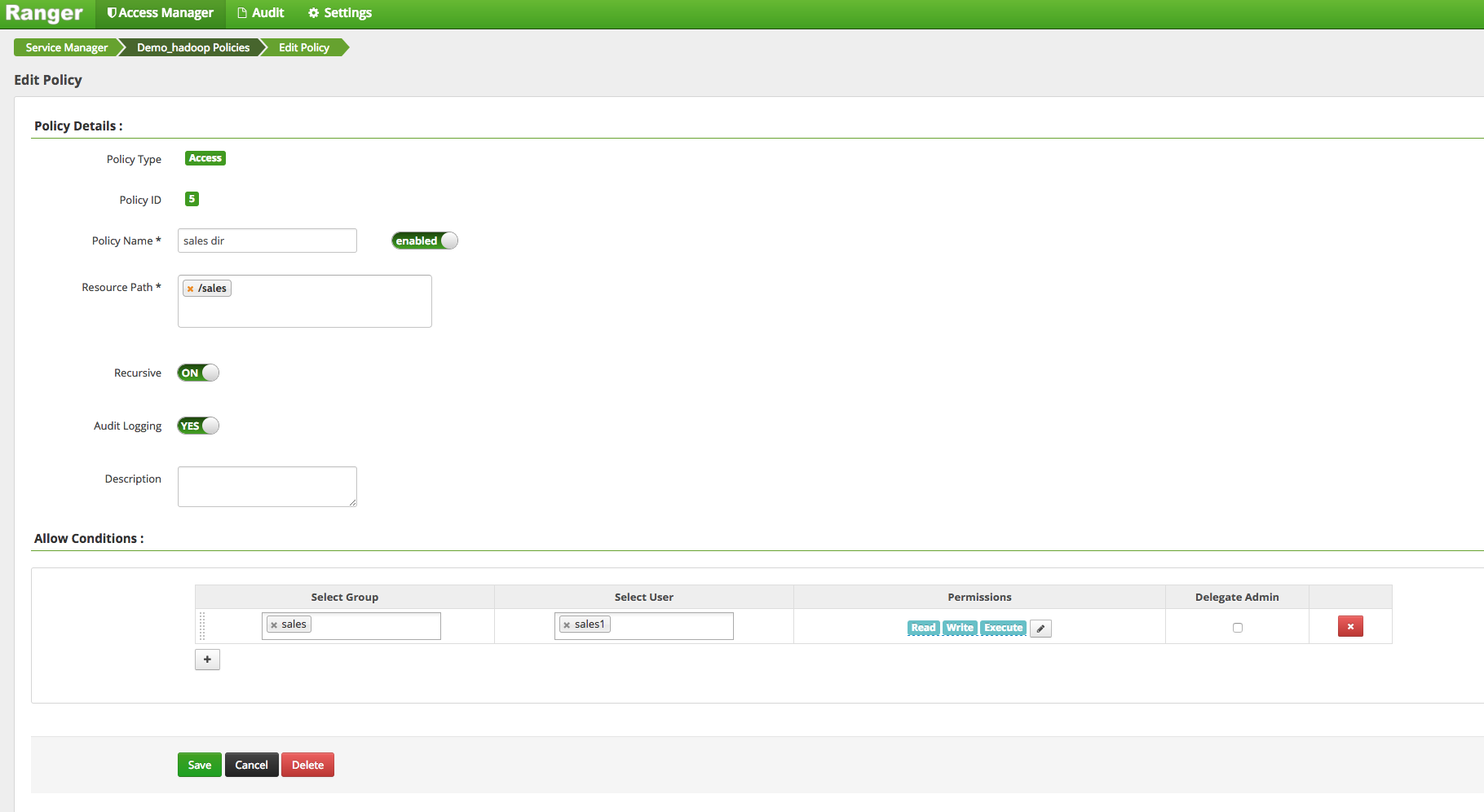Delete the allow condition row

[1350, 626]
